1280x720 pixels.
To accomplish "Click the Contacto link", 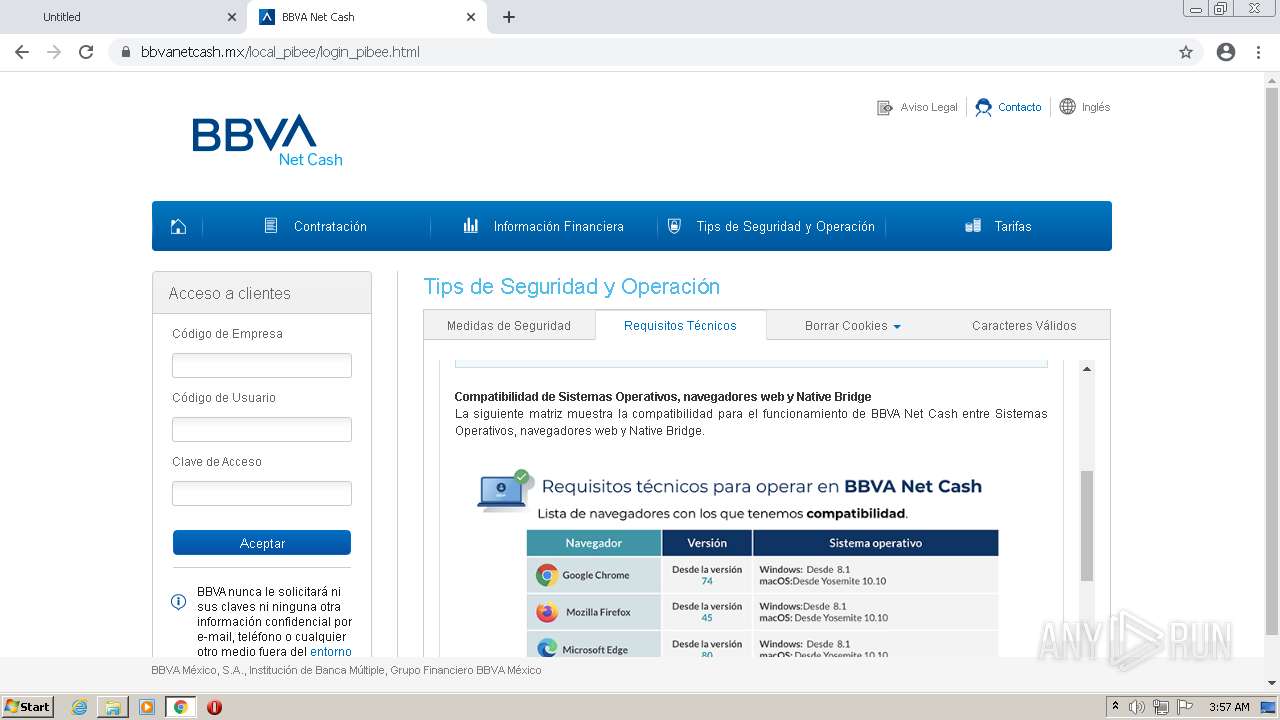I will coord(1020,107).
